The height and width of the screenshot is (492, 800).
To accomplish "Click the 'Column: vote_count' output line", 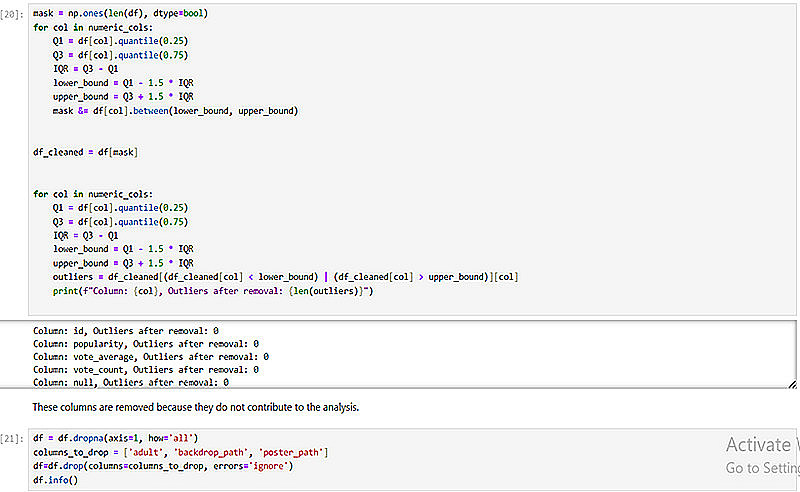I will click(x=146, y=370).
